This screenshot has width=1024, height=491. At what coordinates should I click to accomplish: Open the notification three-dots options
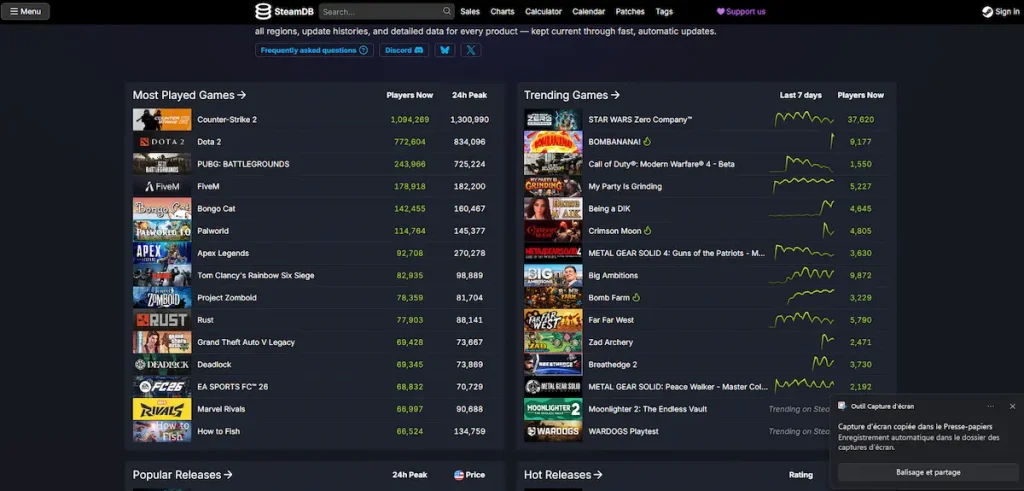991,406
